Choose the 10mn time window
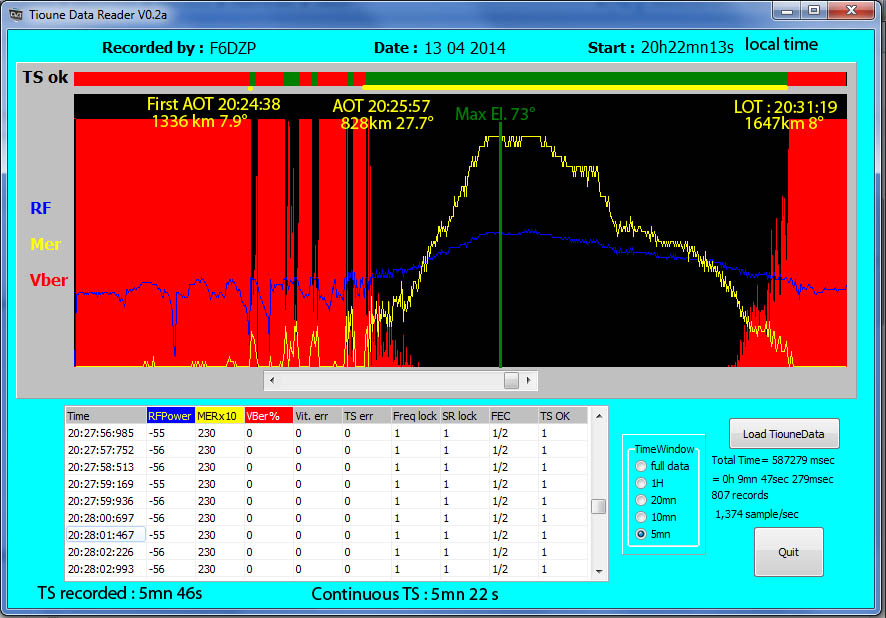The image size is (886, 618). pyautogui.click(x=640, y=517)
